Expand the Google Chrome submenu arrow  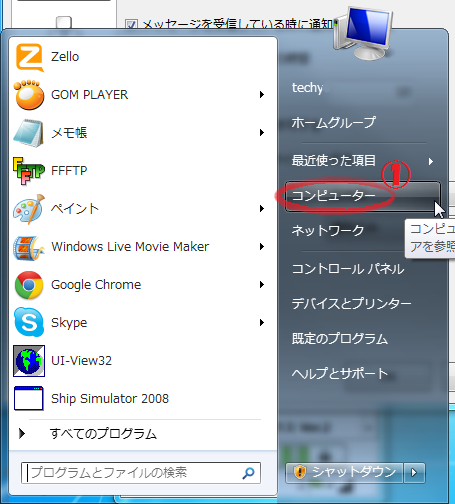pos(262,285)
